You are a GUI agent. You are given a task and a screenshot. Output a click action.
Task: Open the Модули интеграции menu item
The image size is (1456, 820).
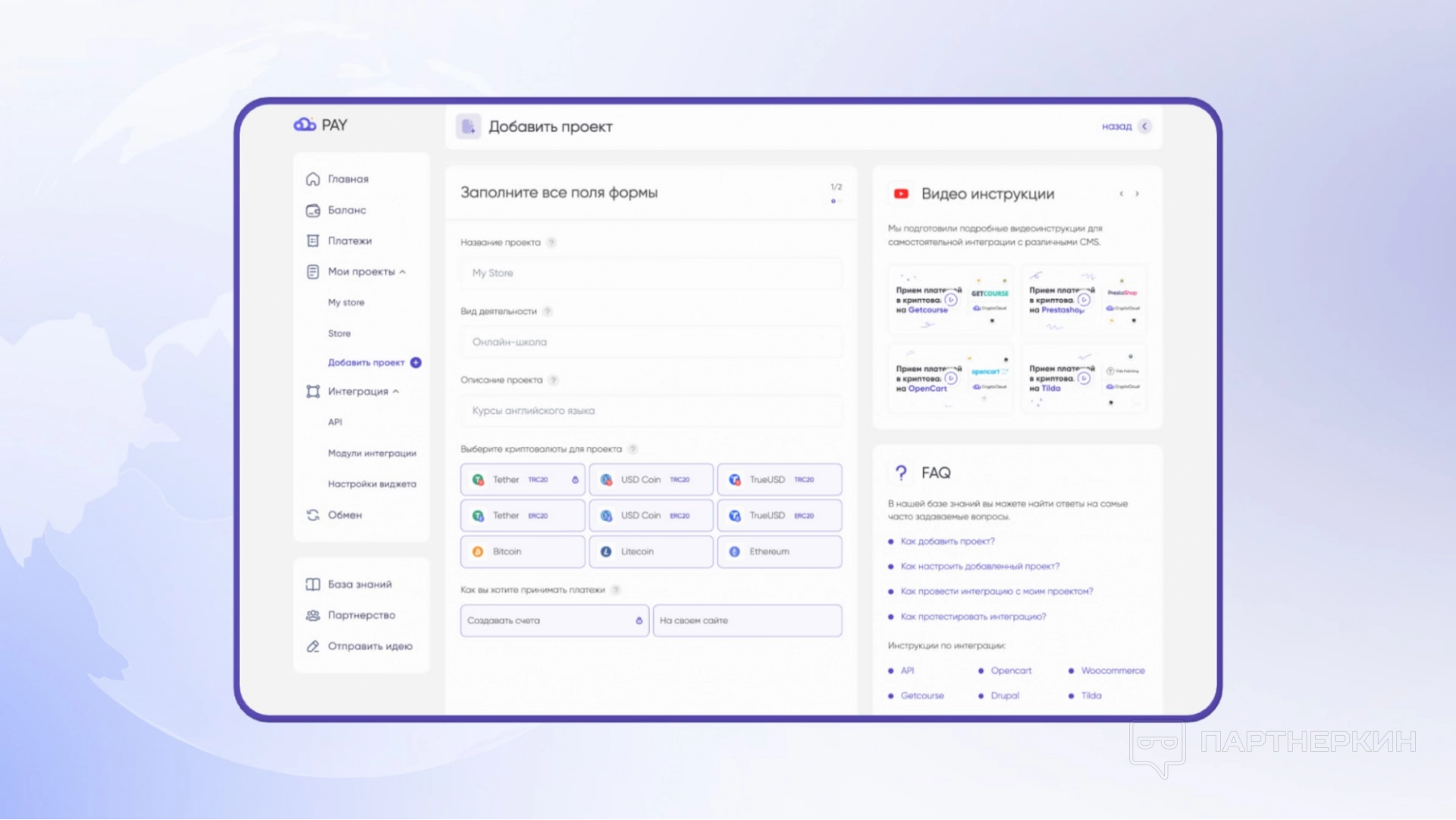372,453
